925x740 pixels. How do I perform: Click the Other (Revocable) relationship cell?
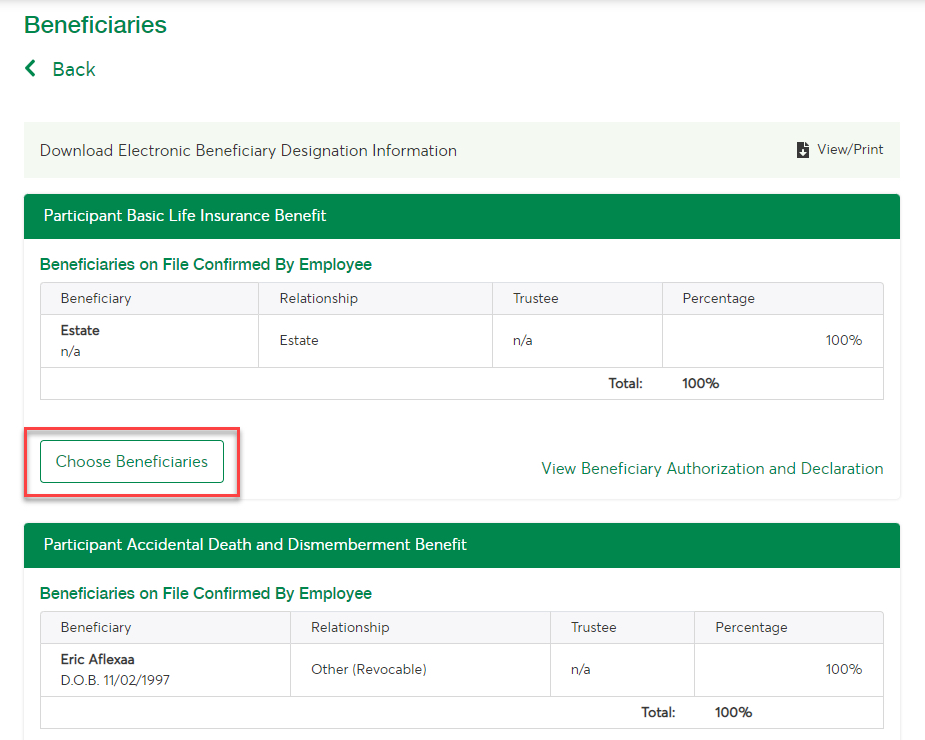coord(369,669)
